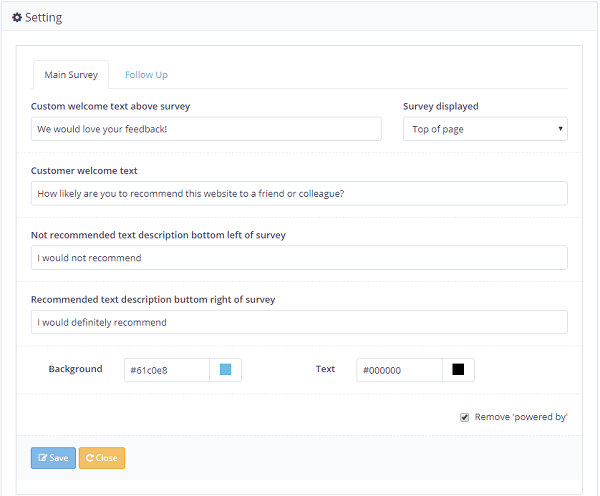Image resolution: width=600 pixels, height=496 pixels.
Task: Click the 'Text' color label
Action: click(325, 369)
